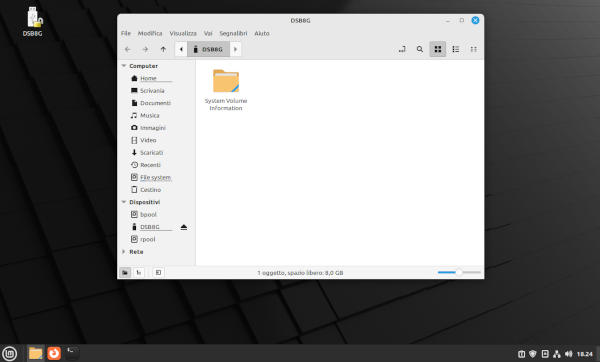600x362 pixels.
Task: Open the Vai menu
Action: coord(208,33)
